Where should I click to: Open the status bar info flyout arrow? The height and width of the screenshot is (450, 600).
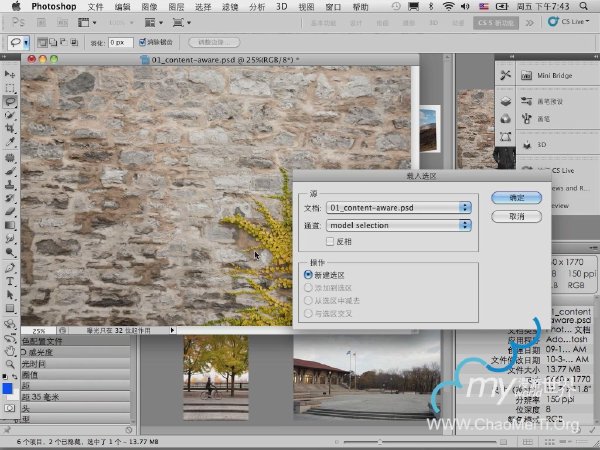coord(172,330)
